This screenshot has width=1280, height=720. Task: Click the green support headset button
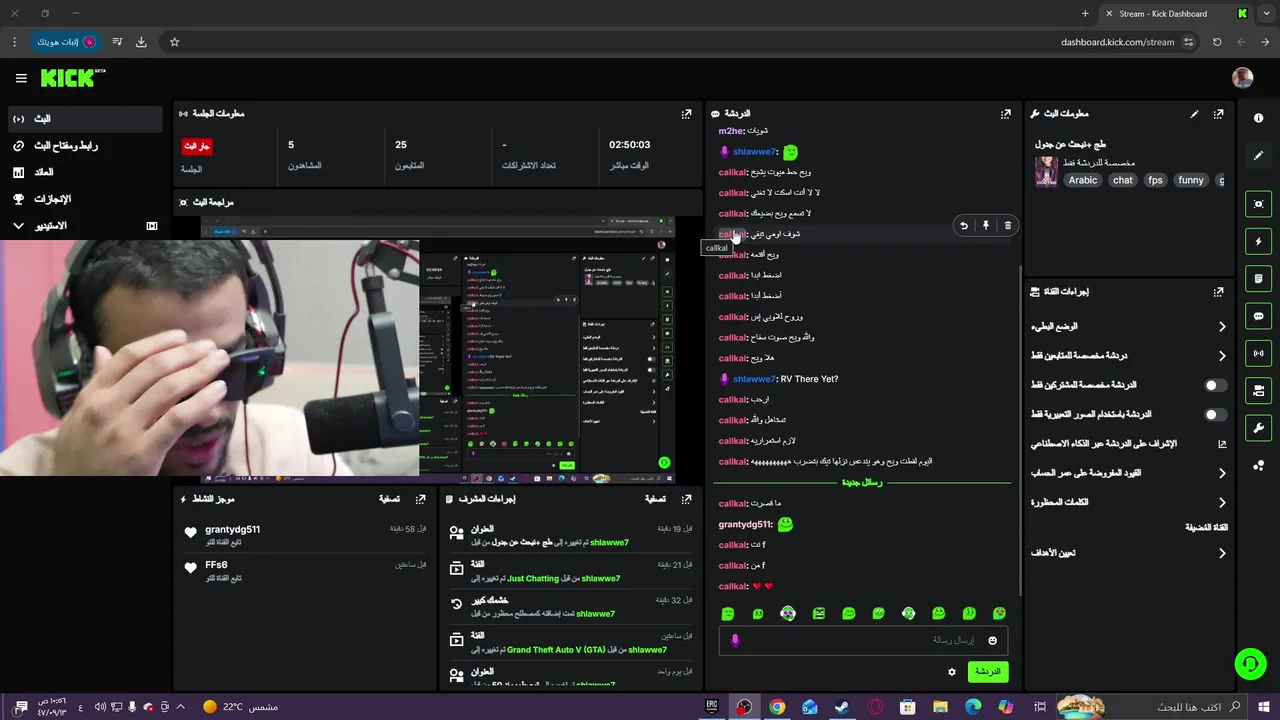click(x=1249, y=663)
